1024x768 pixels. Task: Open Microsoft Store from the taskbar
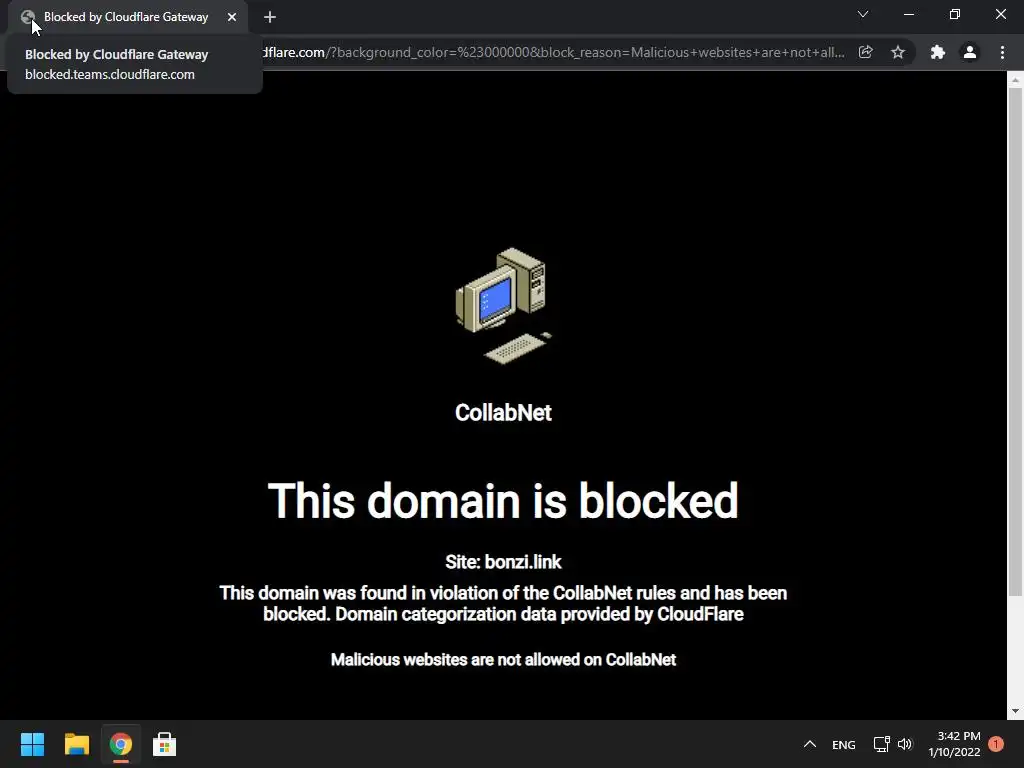click(165, 744)
